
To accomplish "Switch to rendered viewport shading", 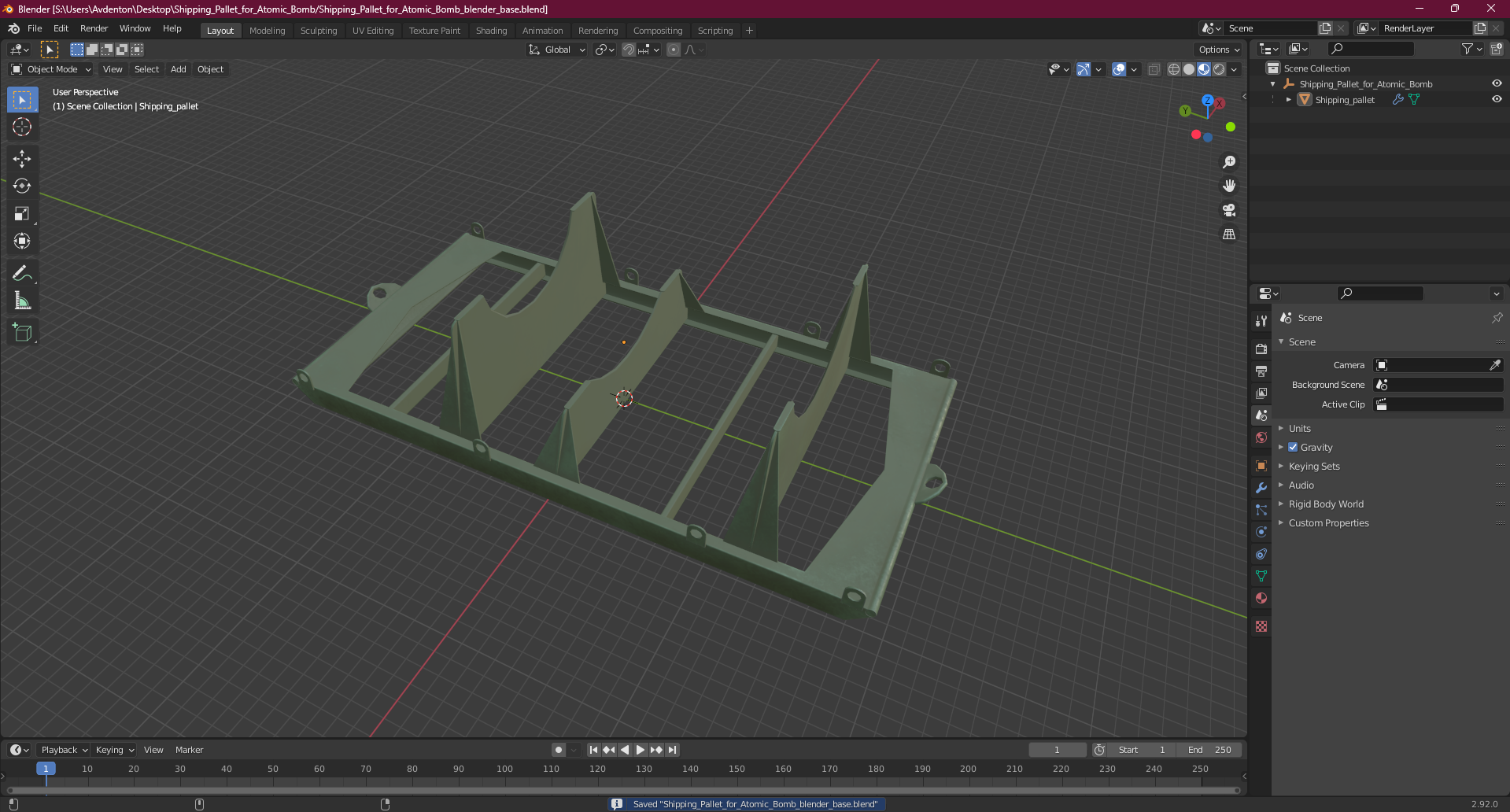I will 1219,69.
